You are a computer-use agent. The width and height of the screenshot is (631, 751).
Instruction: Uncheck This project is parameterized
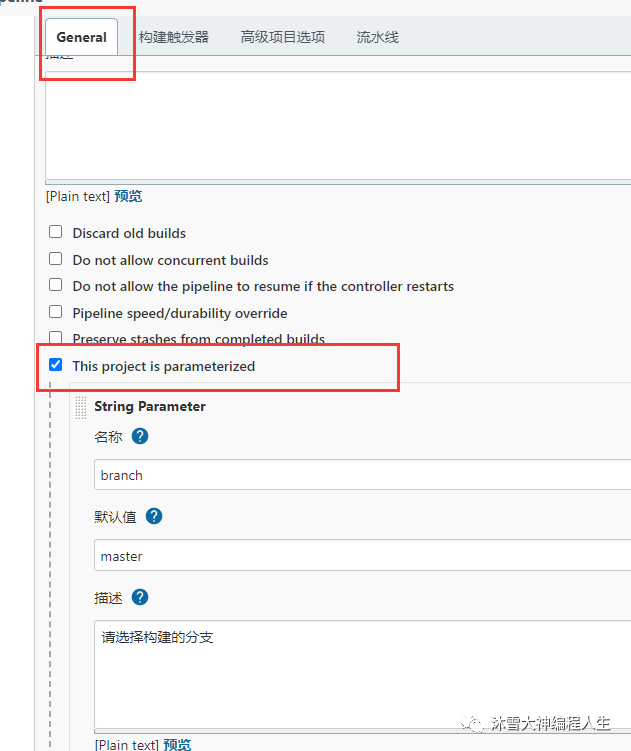(56, 365)
